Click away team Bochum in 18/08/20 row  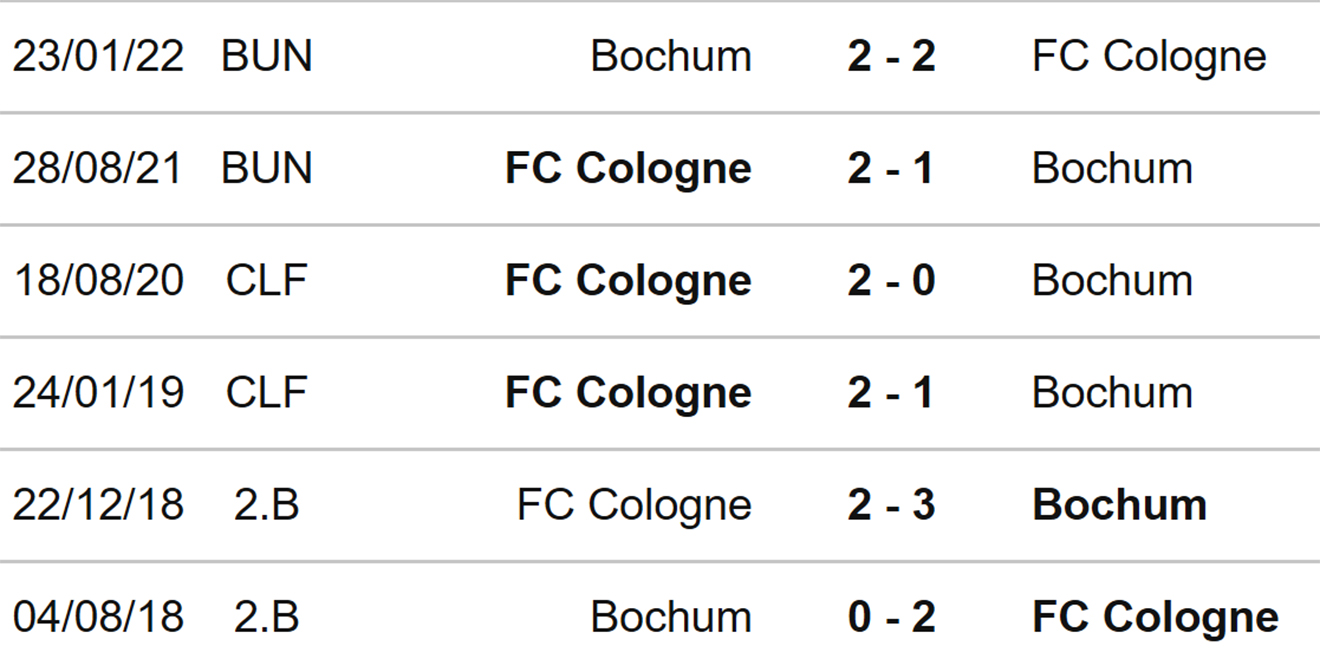click(1112, 280)
